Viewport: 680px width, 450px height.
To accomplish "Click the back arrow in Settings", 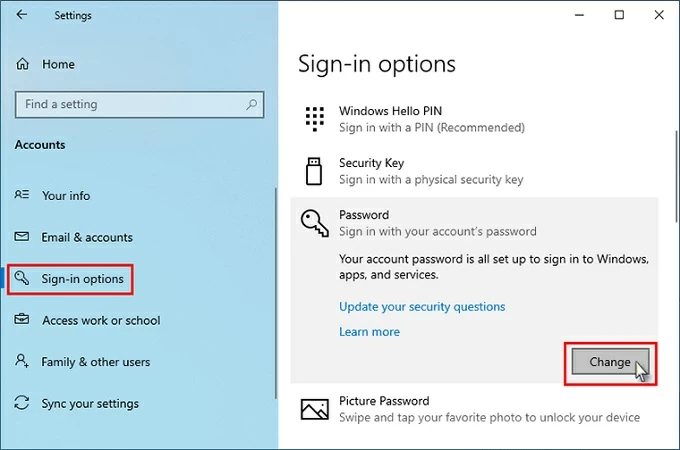I will 22,16.
